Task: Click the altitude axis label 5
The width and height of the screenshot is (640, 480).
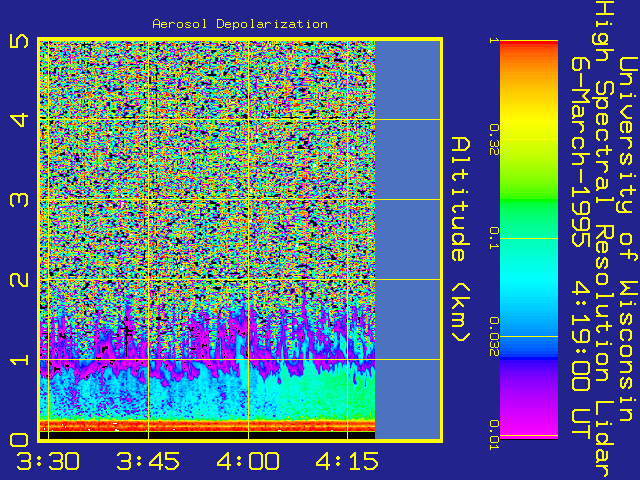Action: pos(19,41)
